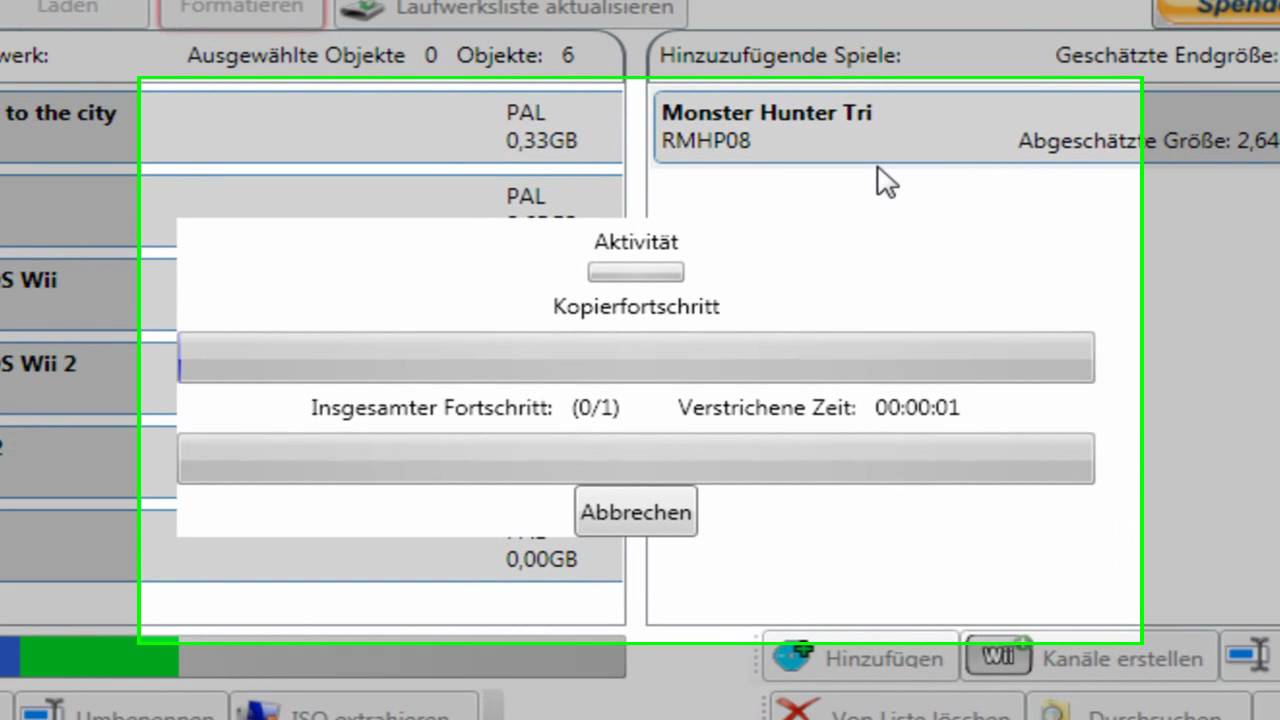
Task: Click the '(0/1)' progress counter
Action: [x=596, y=408]
